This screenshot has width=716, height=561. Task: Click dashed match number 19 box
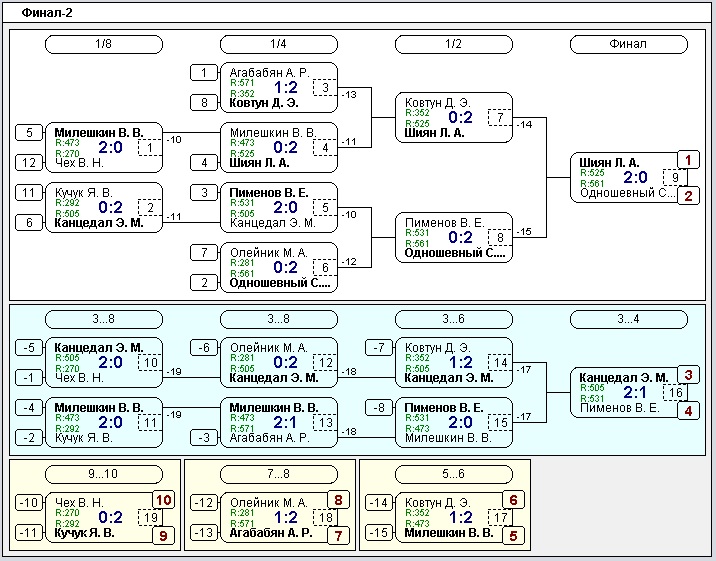coord(150,517)
